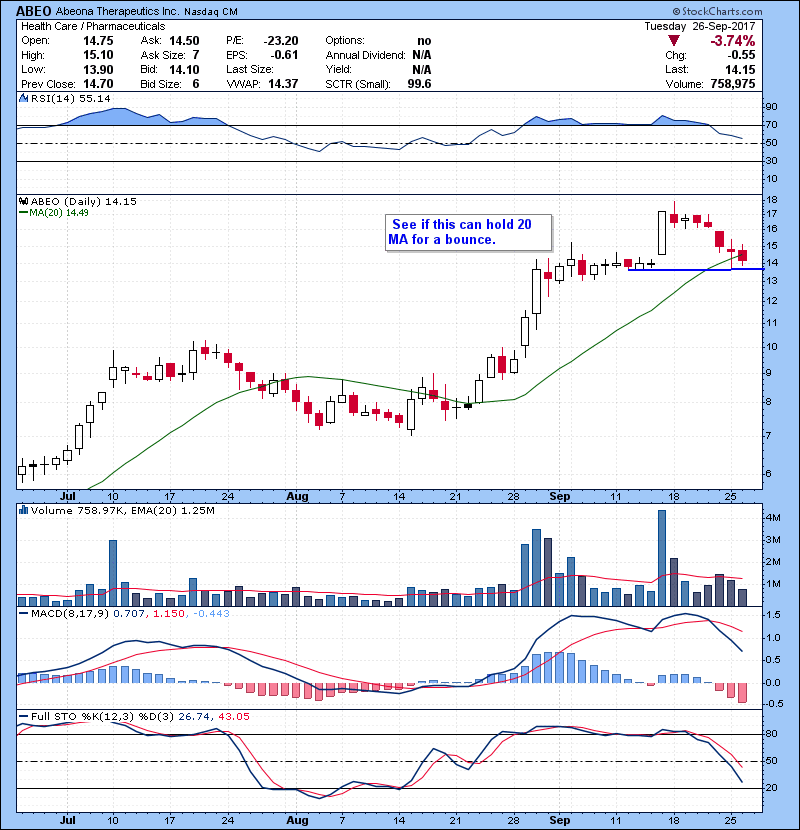800x830 pixels.
Task: Click the RSI(14) 55.14 panel label
Action: tap(71, 98)
